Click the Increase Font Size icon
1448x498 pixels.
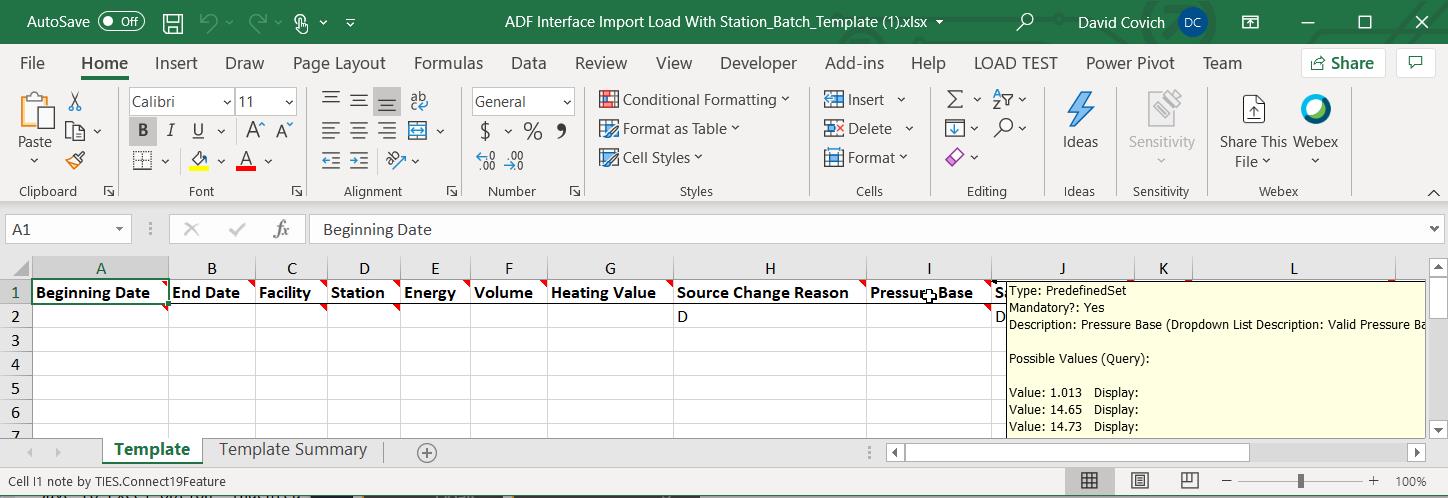(255, 131)
